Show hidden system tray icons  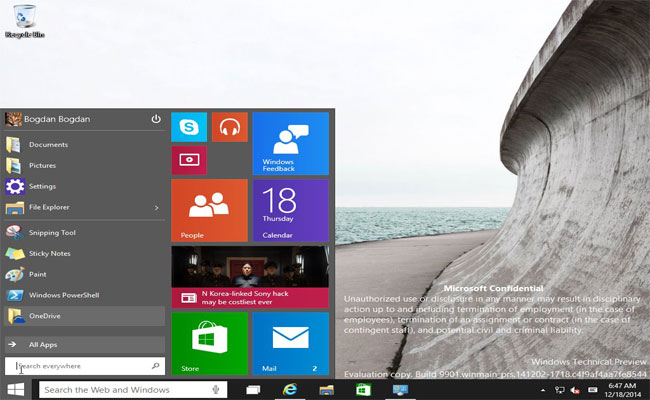point(543,390)
